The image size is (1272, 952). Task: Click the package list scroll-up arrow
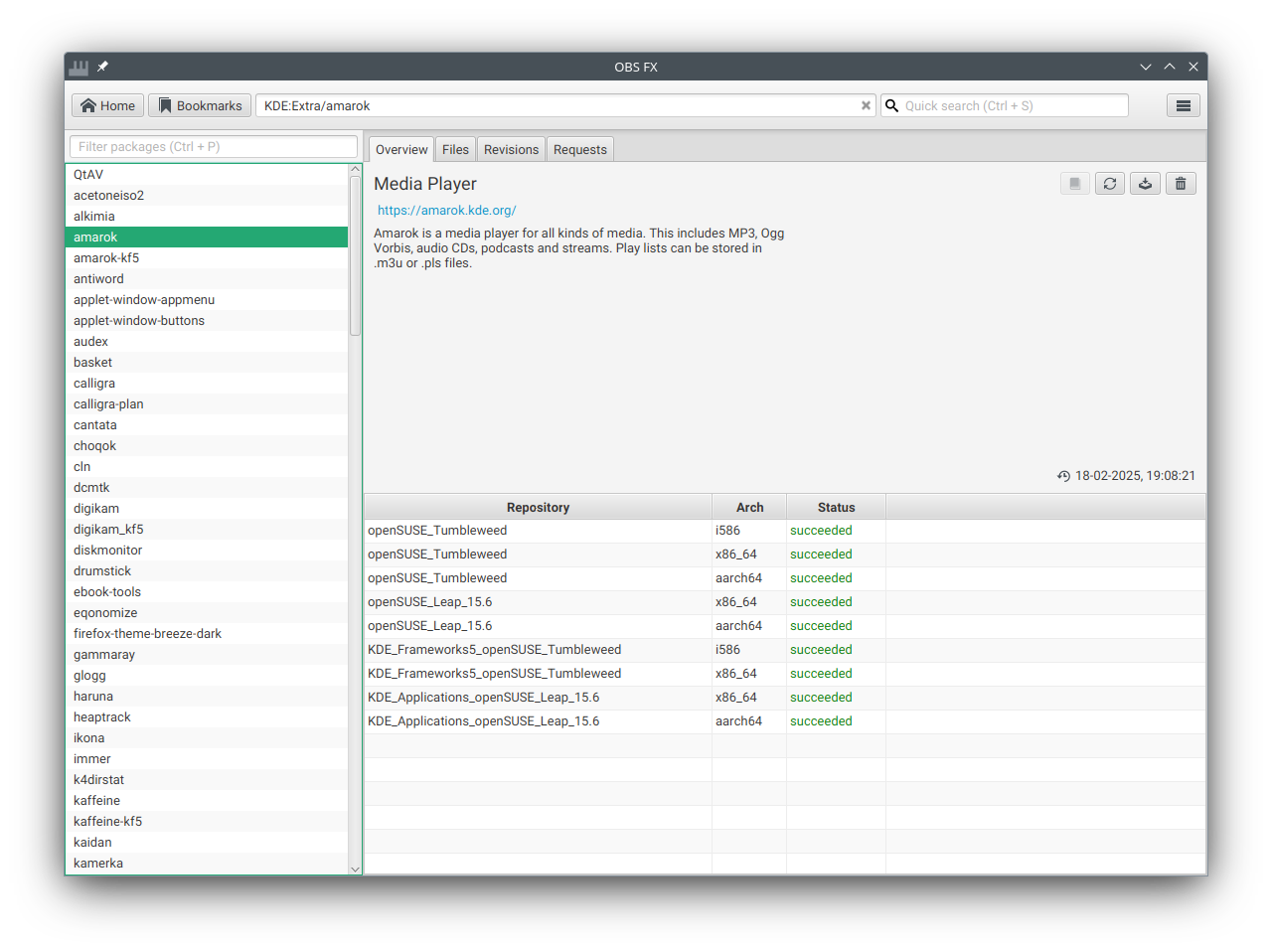coord(356,170)
